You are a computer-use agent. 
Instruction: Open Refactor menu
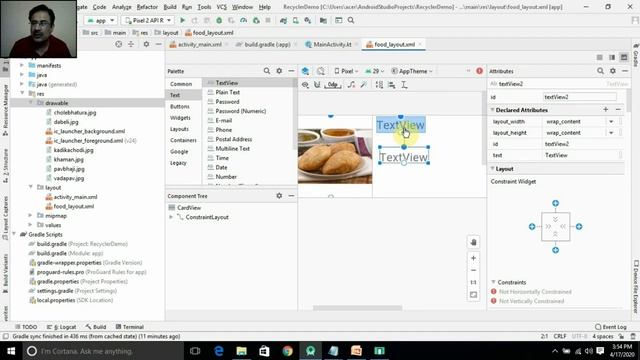pos(147,7)
